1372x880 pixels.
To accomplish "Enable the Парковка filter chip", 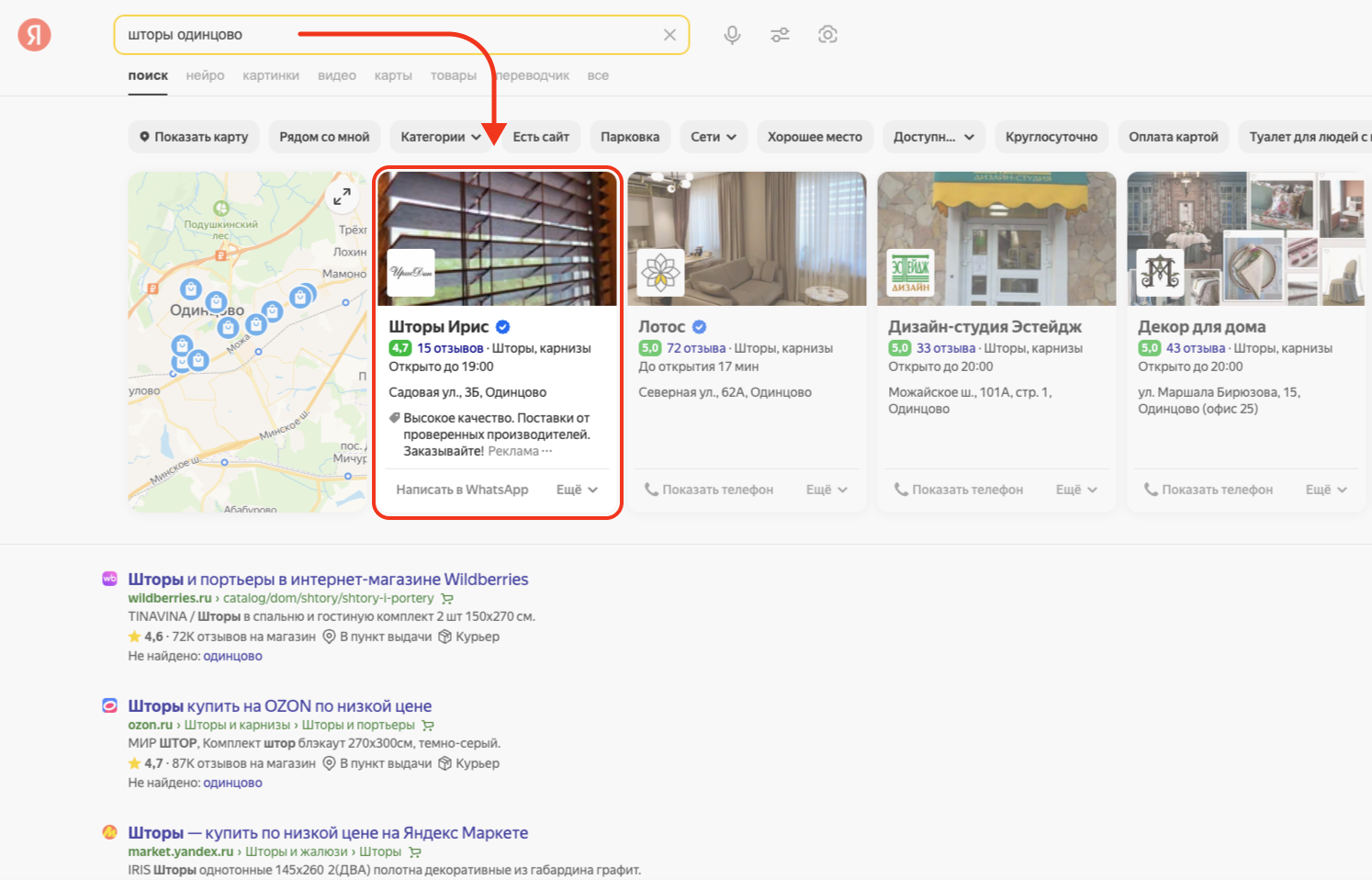I will click(629, 137).
